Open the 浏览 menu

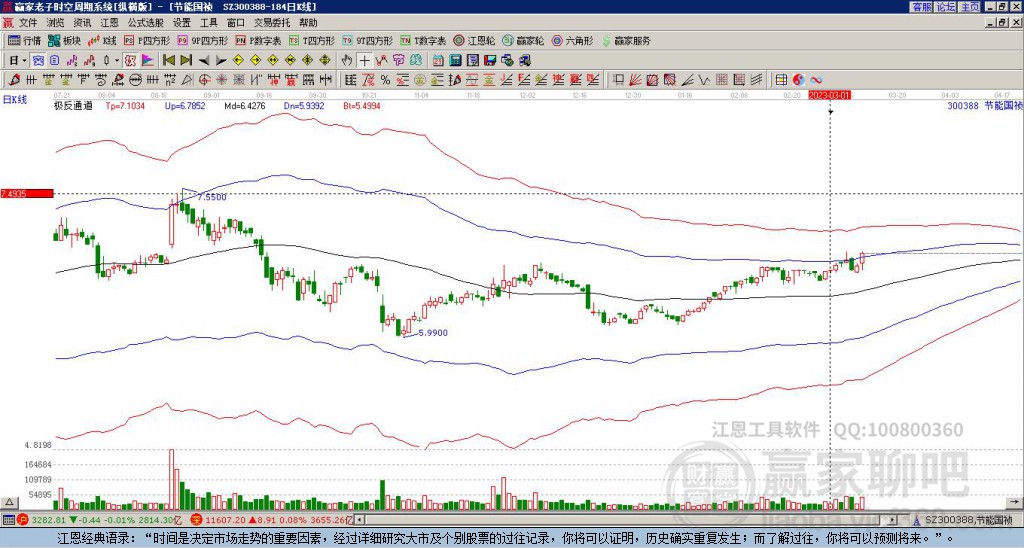click(x=55, y=23)
